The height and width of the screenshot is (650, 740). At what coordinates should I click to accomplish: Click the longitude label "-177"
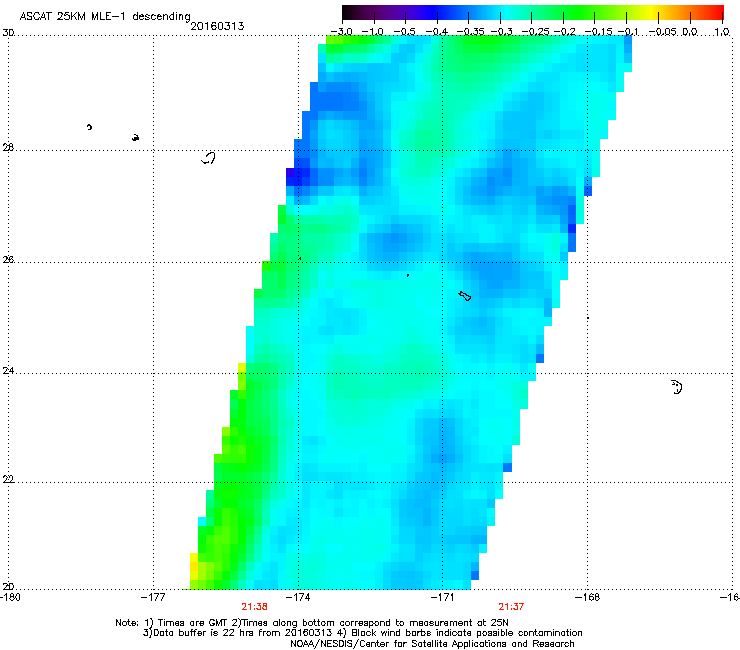point(153,597)
